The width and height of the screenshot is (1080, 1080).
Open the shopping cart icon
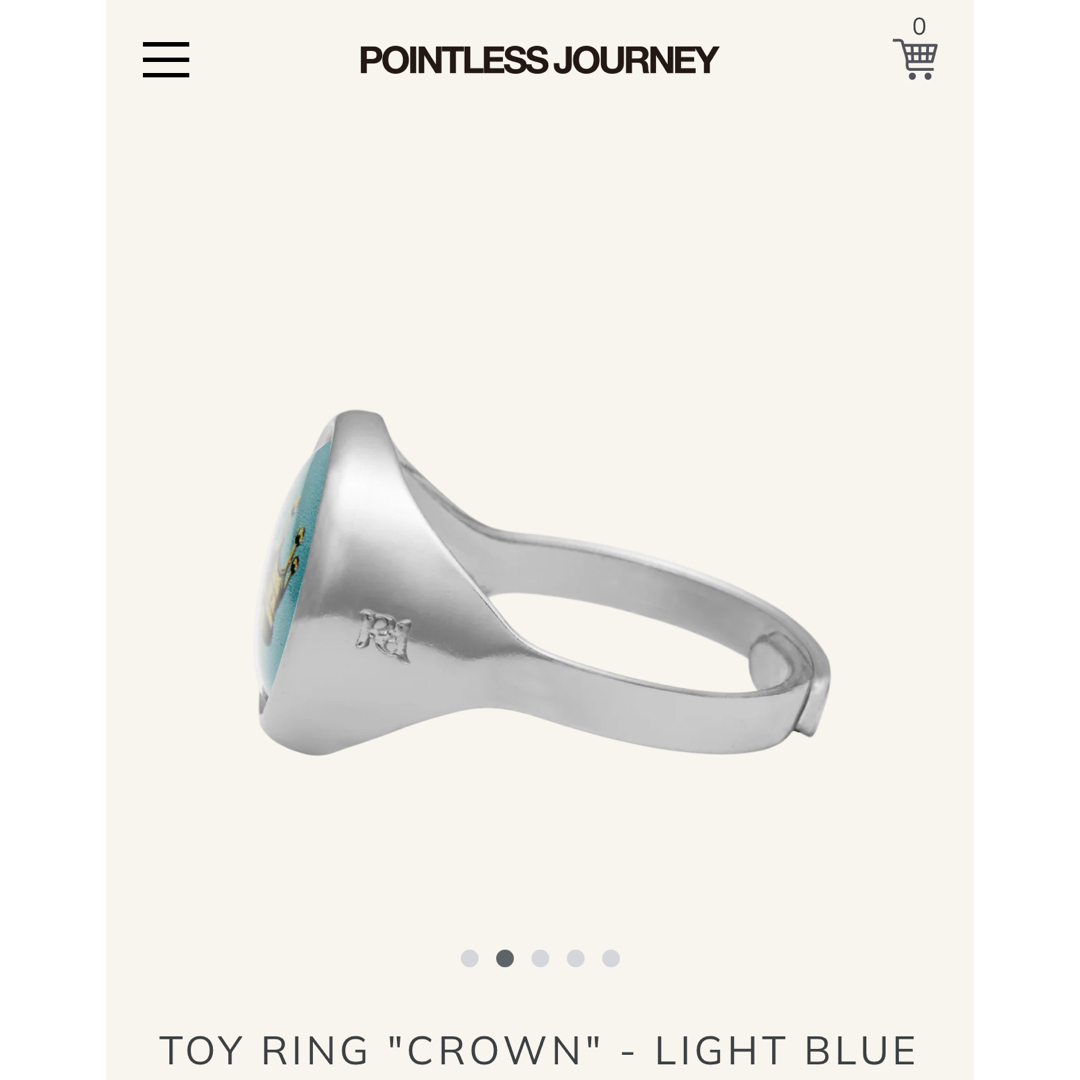coord(915,59)
